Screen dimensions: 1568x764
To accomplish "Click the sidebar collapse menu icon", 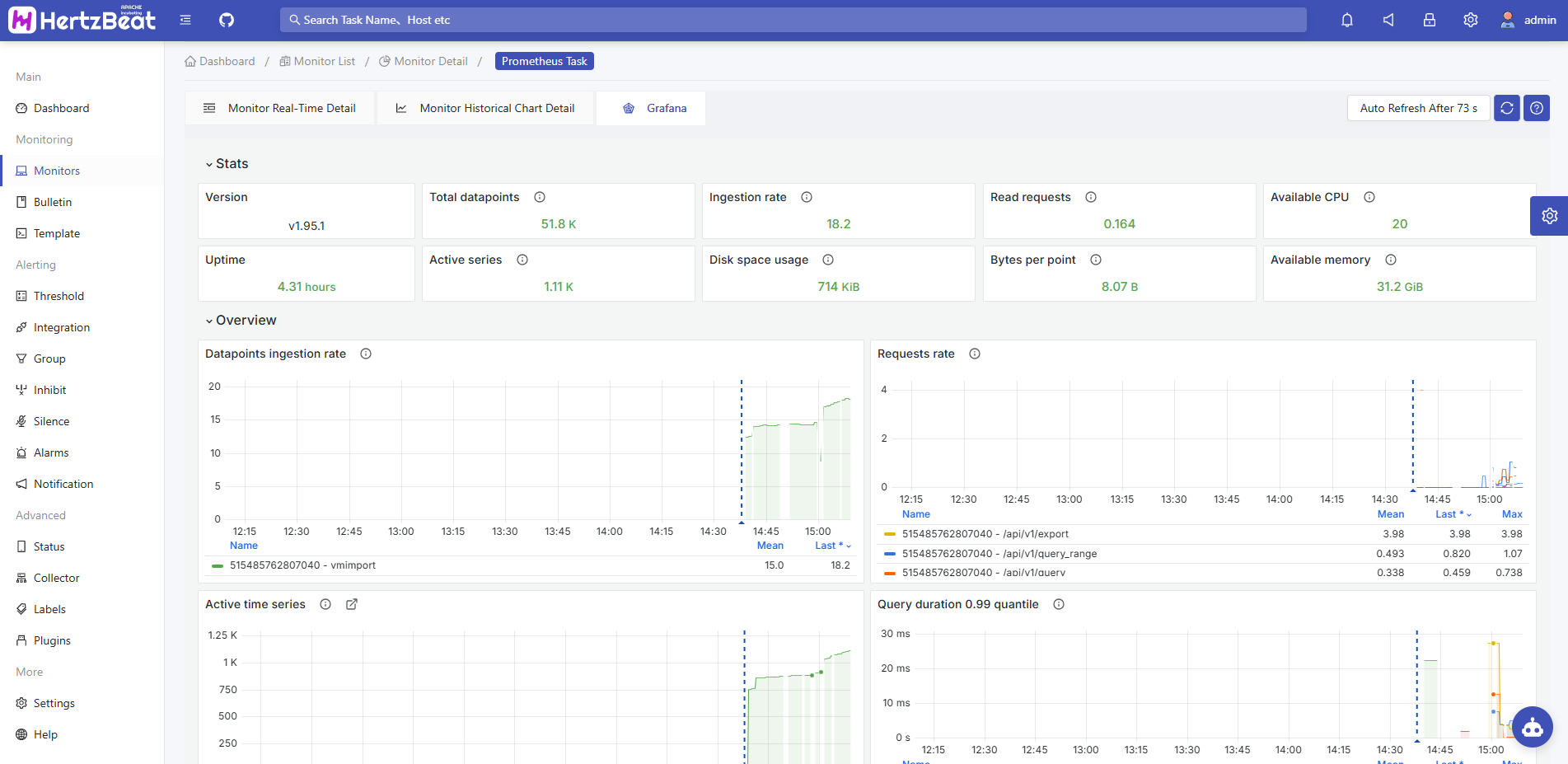I will [185, 20].
